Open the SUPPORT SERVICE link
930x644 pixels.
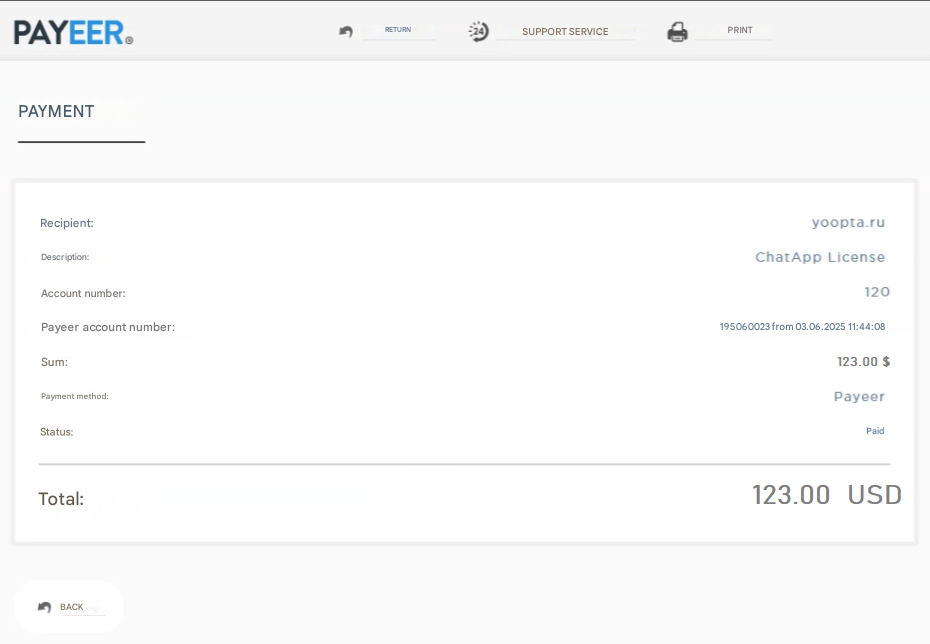565,32
